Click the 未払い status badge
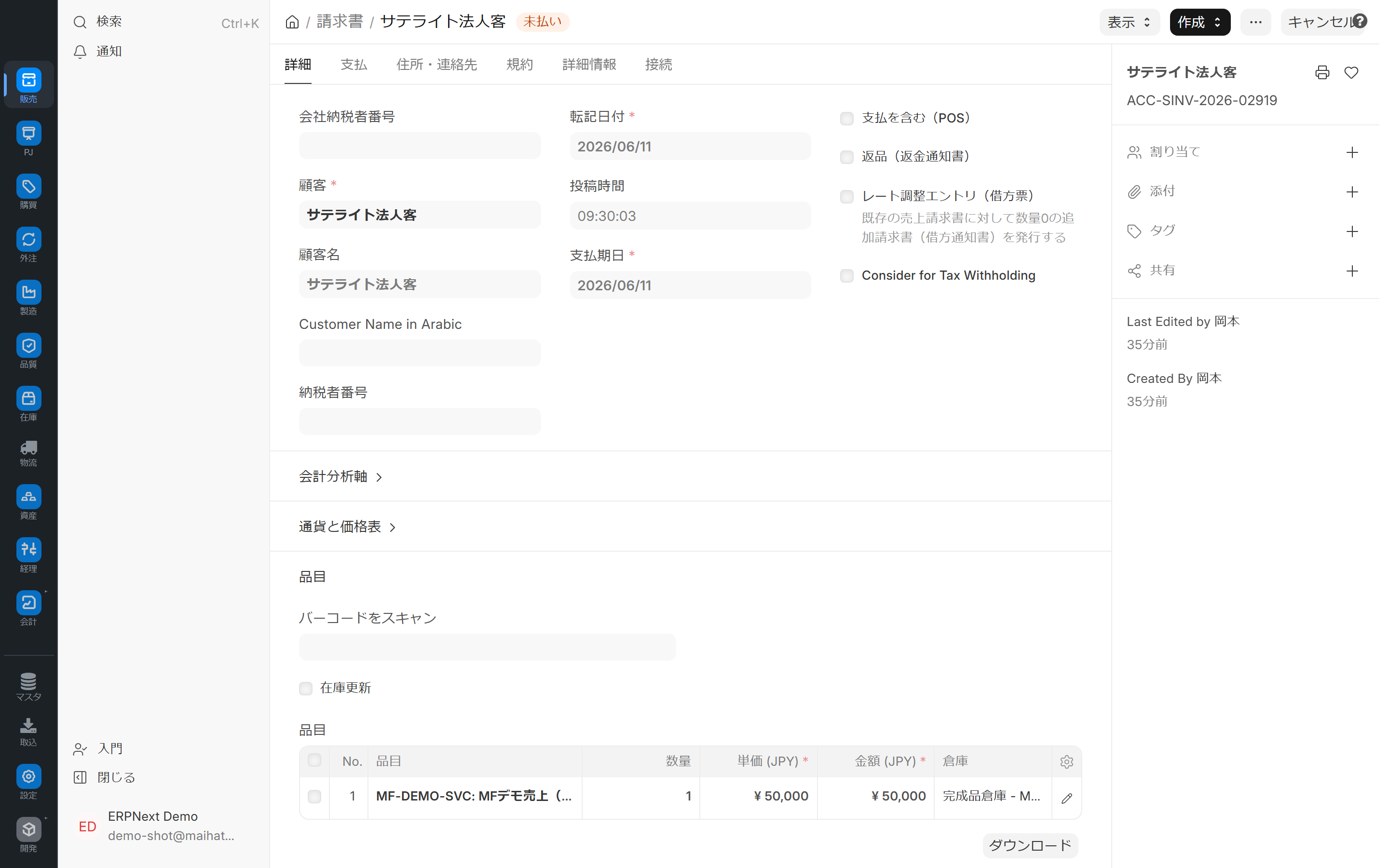This screenshot has width=1389, height=868. 543,22
